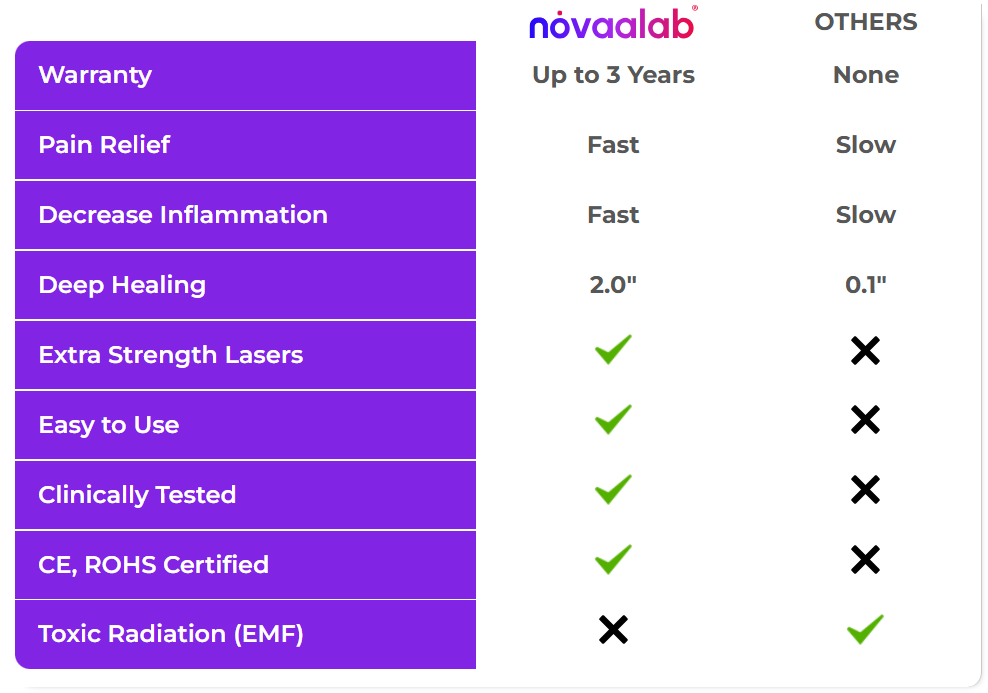The height and width of the screenshot is (693, 988).
Task: Click the green checkmark for CE, ROHS Certified
Action: (613, 559)
